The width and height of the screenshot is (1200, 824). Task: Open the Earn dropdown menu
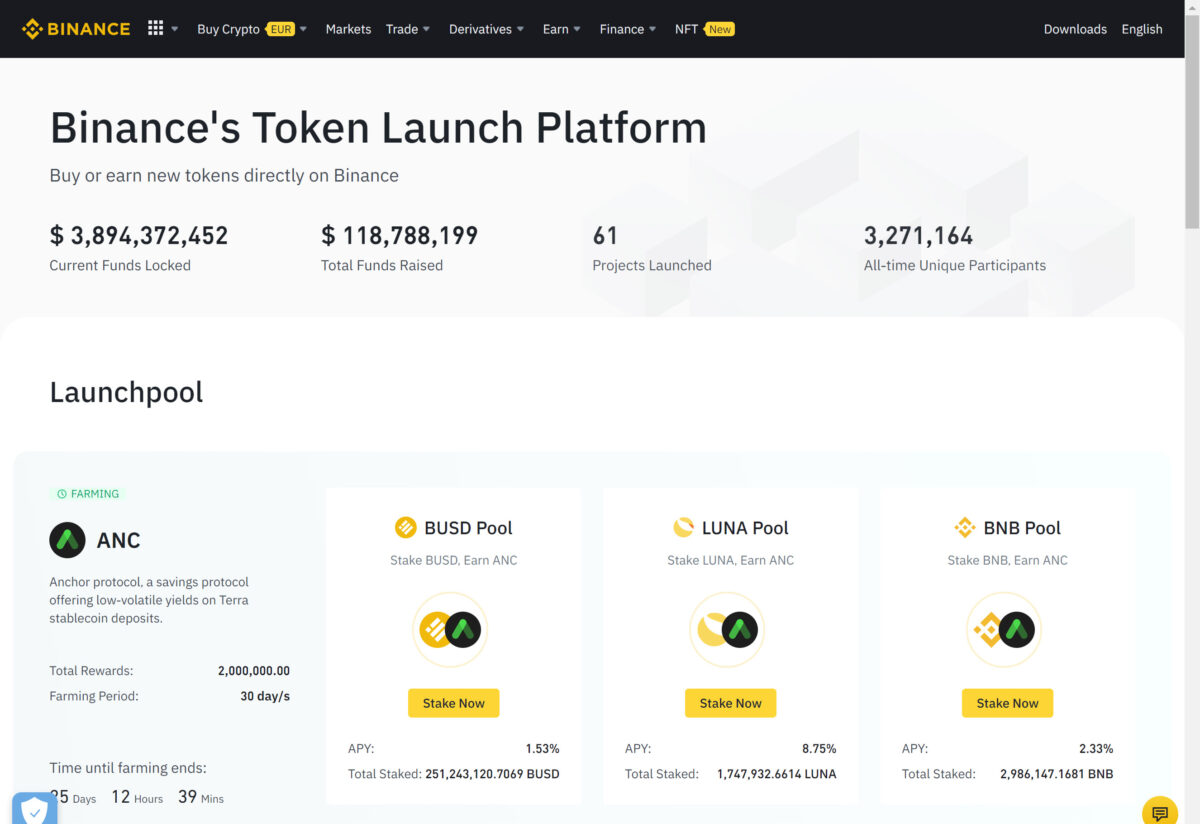[x=561, y=29]
